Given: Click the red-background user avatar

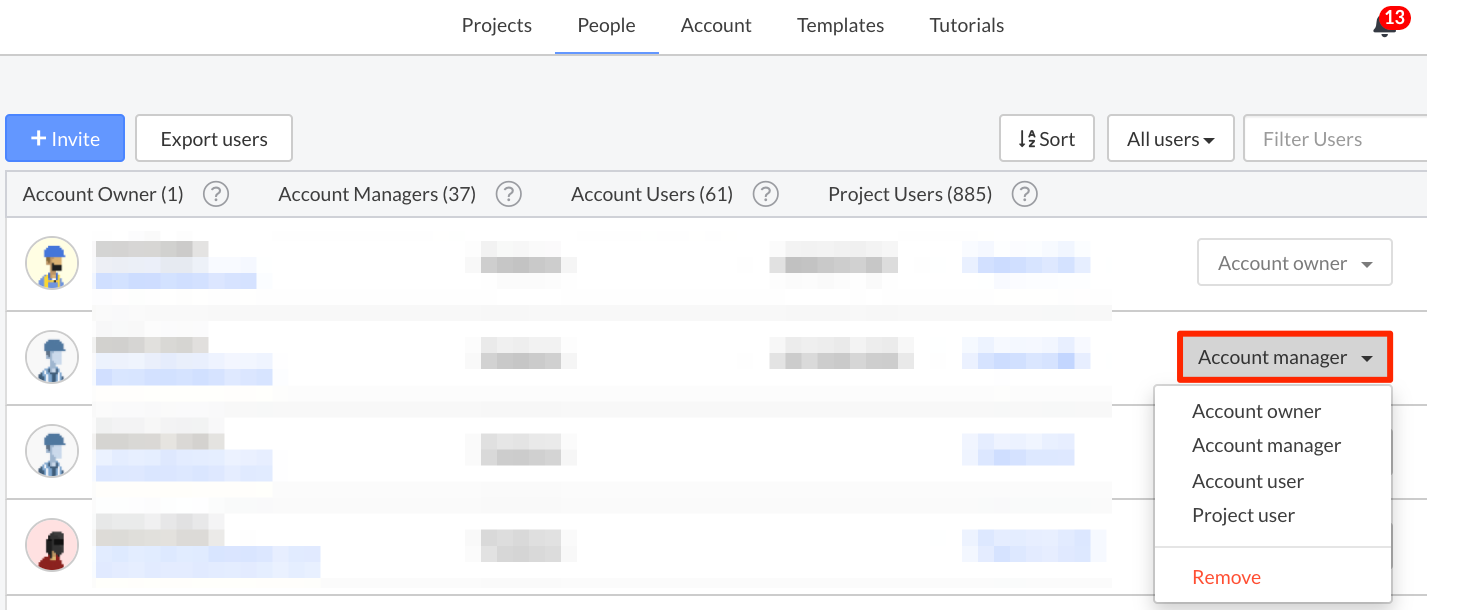Looking at the screenshot, I should pyautogui.click(x=52, y=545).
